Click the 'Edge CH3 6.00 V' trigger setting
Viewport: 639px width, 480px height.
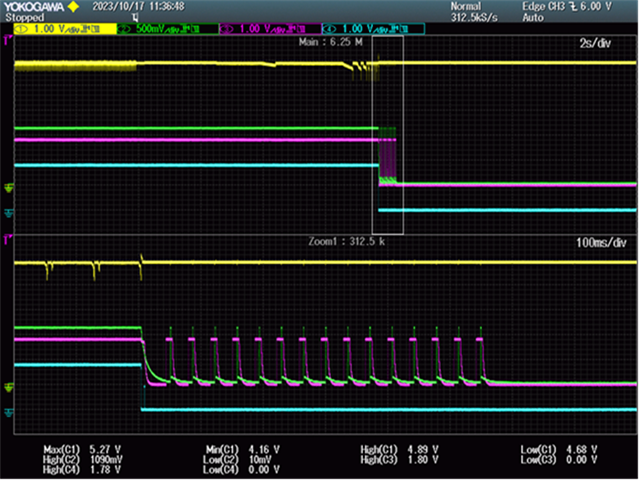(567, 6)
